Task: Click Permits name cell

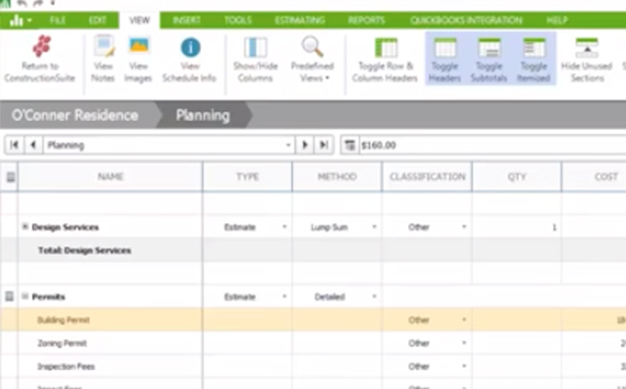Action: [x=111, y=296]
